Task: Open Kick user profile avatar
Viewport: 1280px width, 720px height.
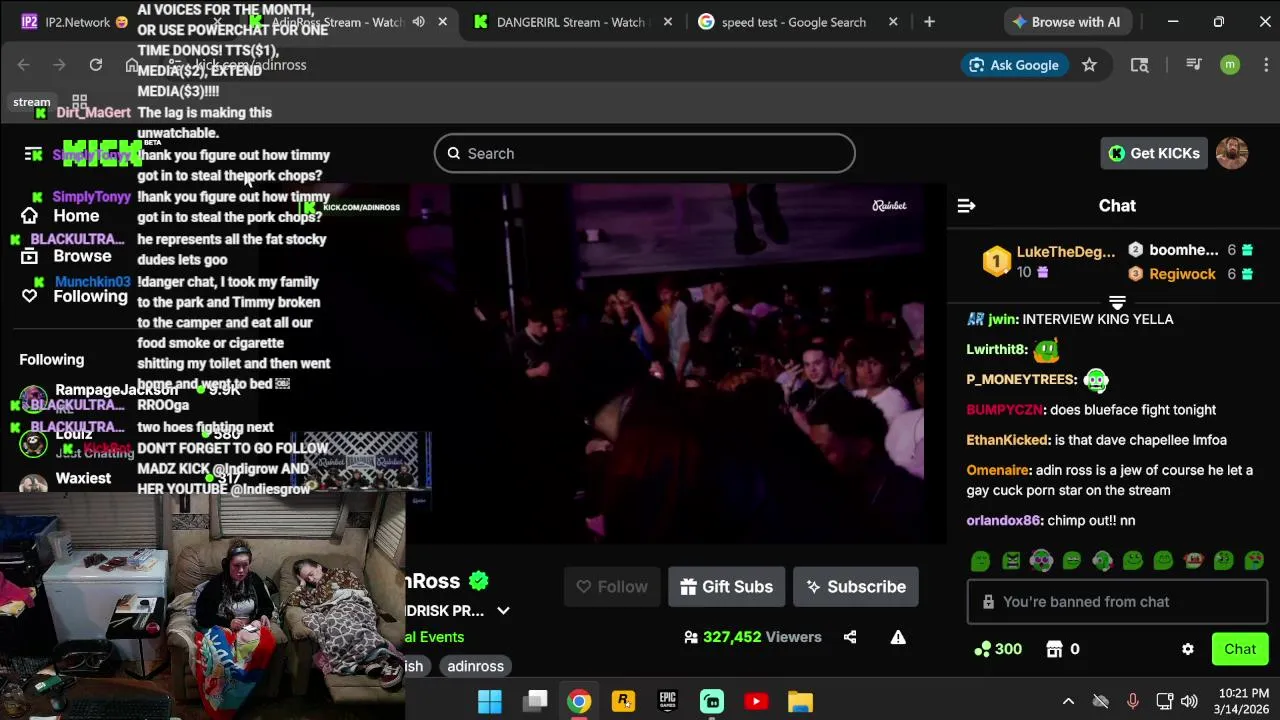Action: 1232,153
